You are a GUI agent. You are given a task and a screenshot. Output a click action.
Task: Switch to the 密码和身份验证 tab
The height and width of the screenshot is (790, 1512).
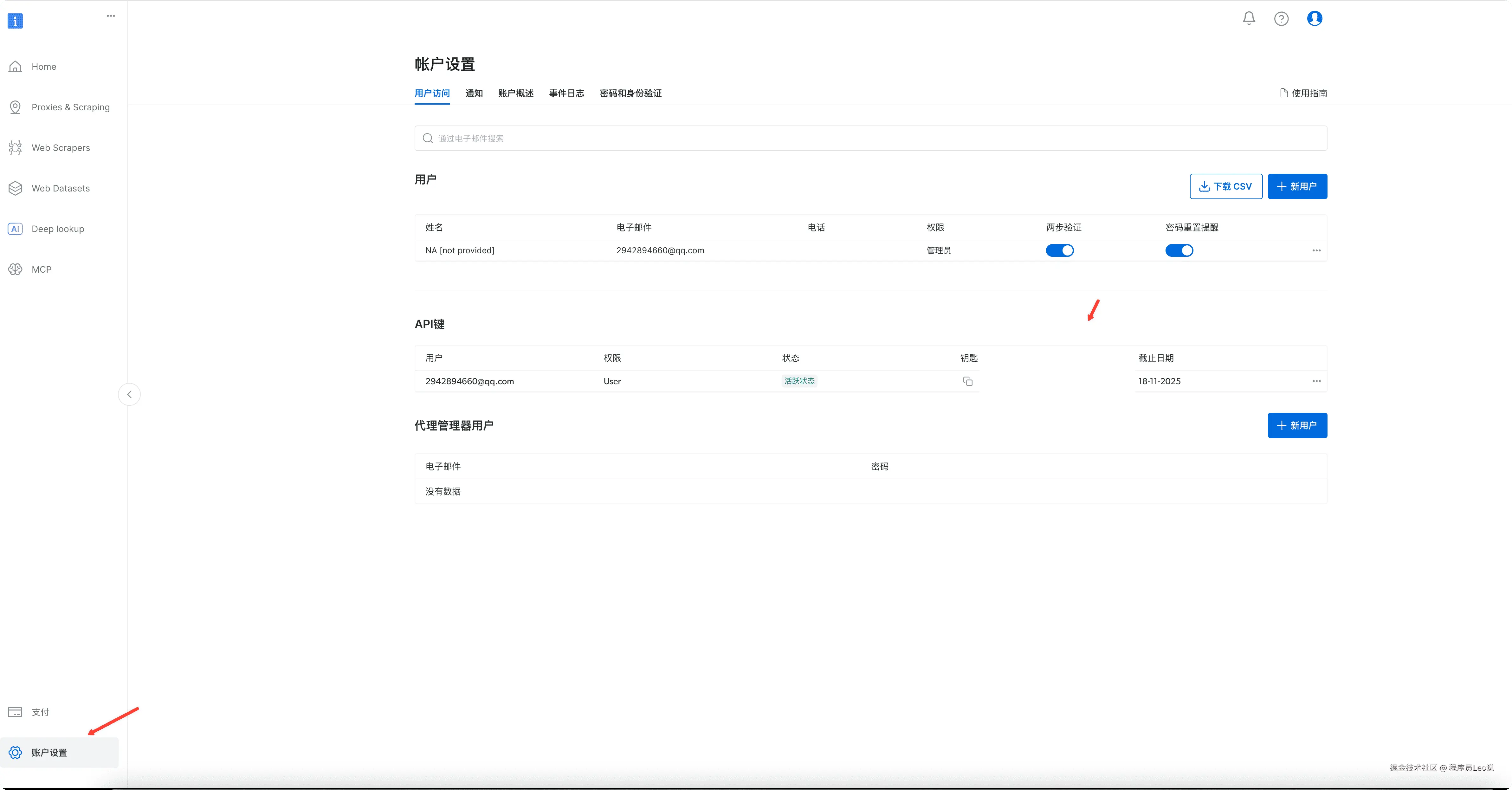[x=630, y=93]
